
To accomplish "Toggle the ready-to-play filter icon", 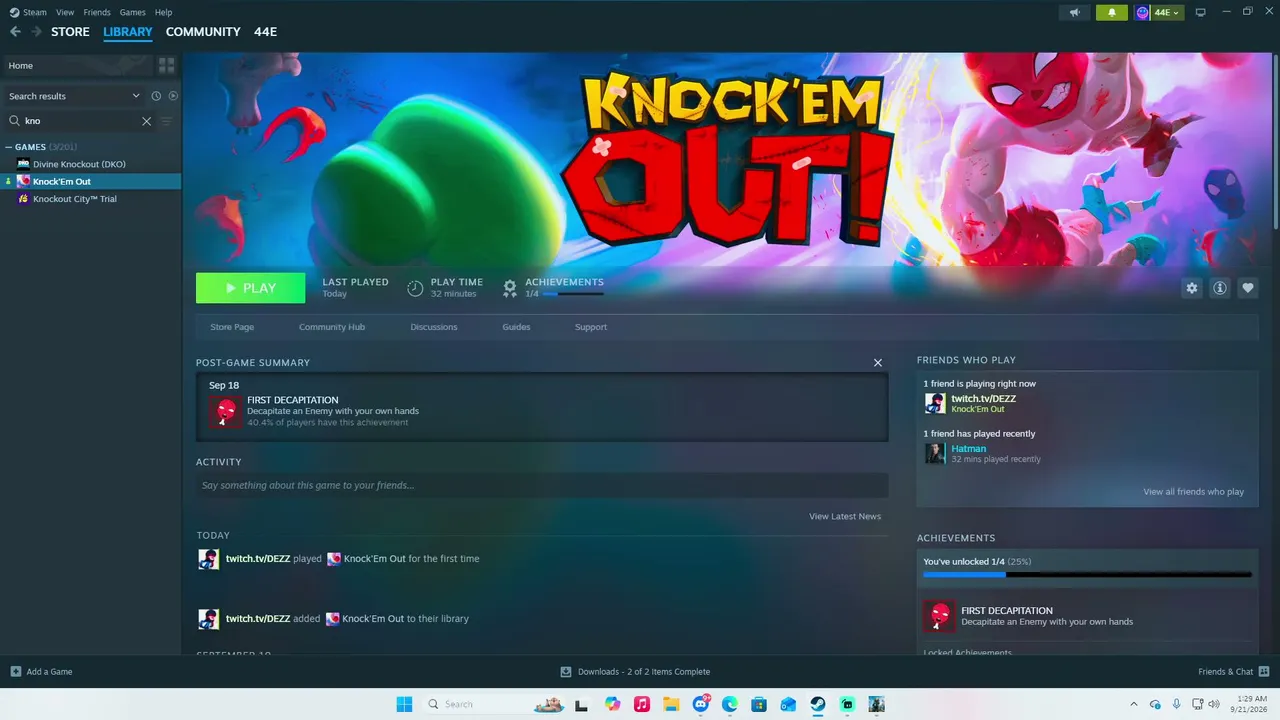I will (x=173, y=96).
